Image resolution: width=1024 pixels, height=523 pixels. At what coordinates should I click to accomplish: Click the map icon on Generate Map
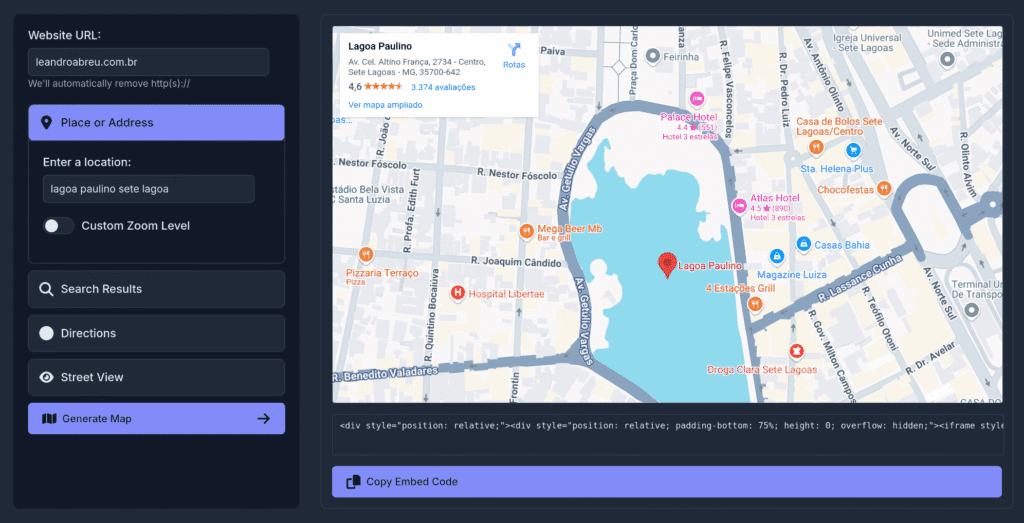[x=50, y=419]
